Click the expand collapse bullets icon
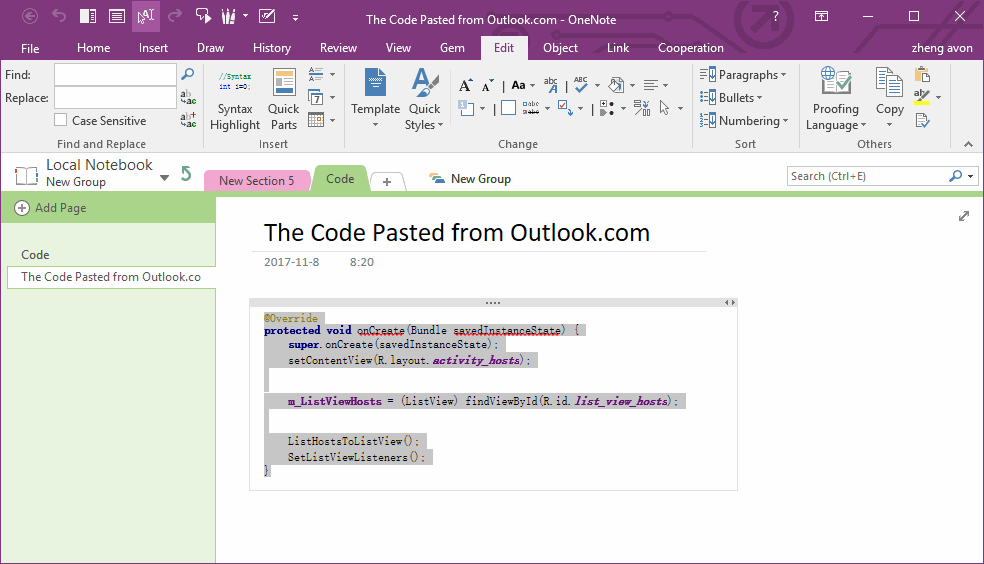Screen dimensions: 984x564 click(x=607, y=108)
